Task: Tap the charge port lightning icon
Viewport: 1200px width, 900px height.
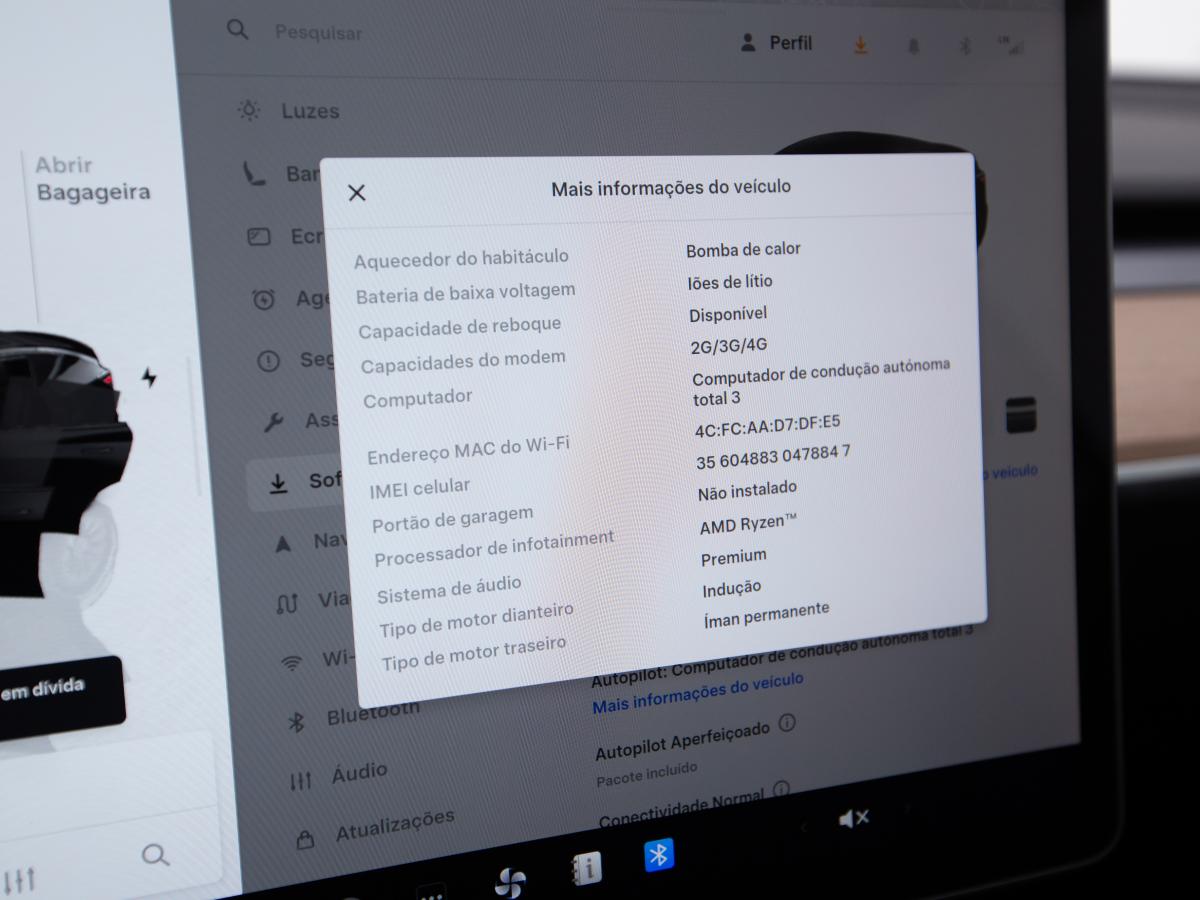Action: [149, 377]
